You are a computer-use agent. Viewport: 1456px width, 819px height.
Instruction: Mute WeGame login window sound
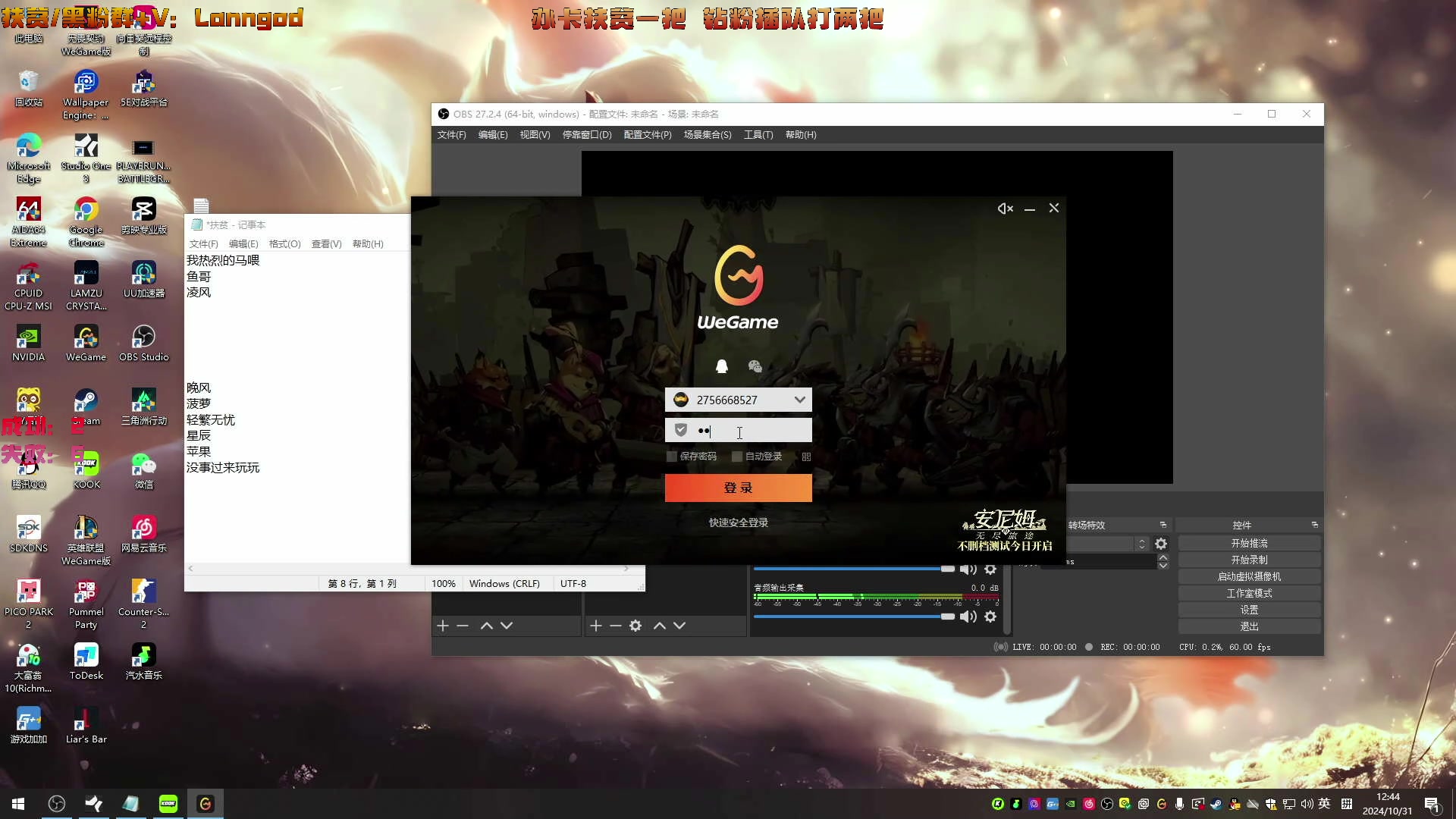[1005, 209]
